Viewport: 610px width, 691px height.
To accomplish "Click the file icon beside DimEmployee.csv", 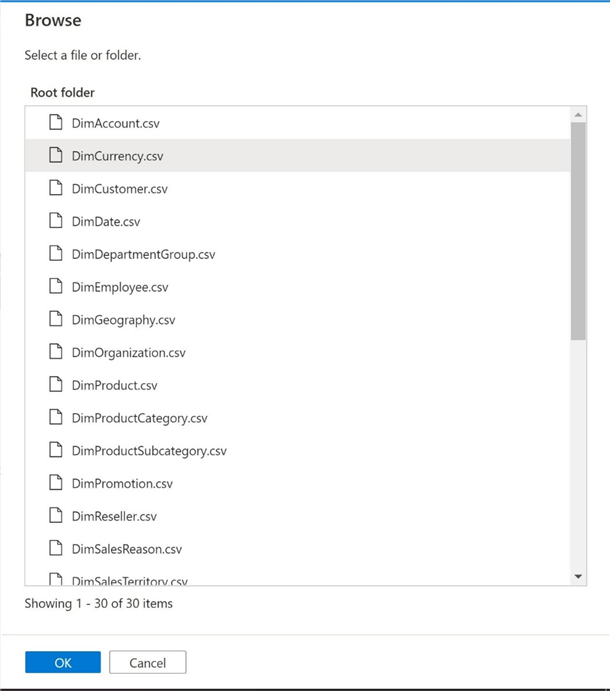I will click(x=56, y=287).
